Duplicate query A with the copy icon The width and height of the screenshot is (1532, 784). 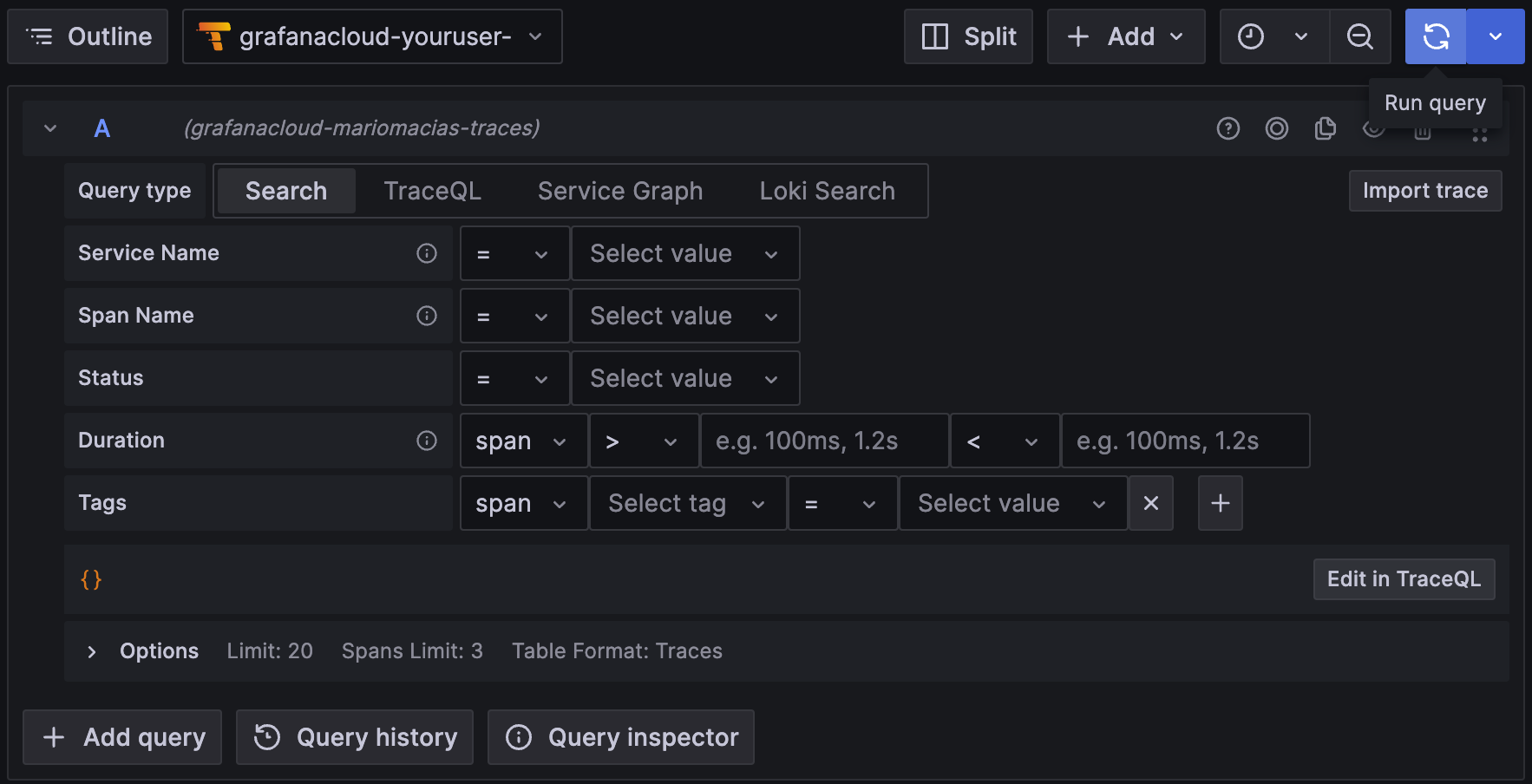pyautogui.click(x=1325, y=128)
